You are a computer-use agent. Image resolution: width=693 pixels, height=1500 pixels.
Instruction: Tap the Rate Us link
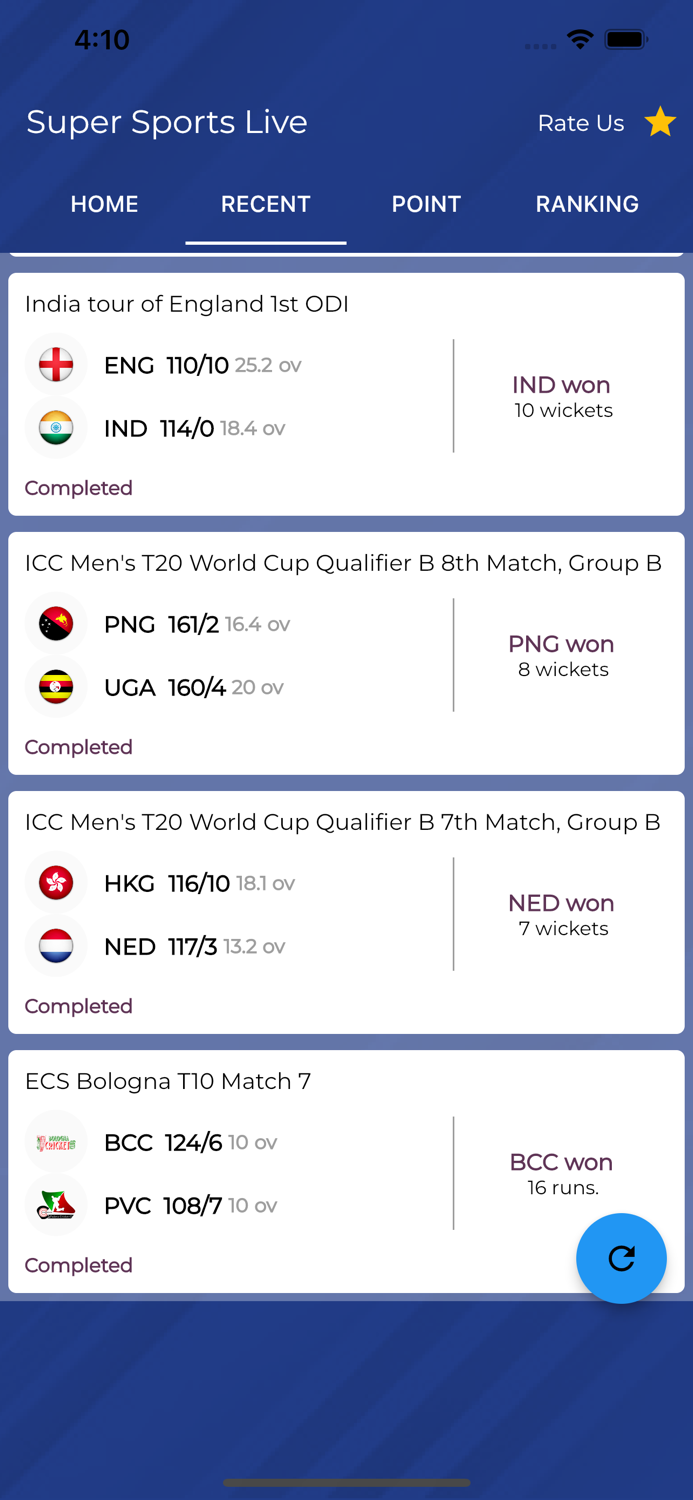coord(581,123)
